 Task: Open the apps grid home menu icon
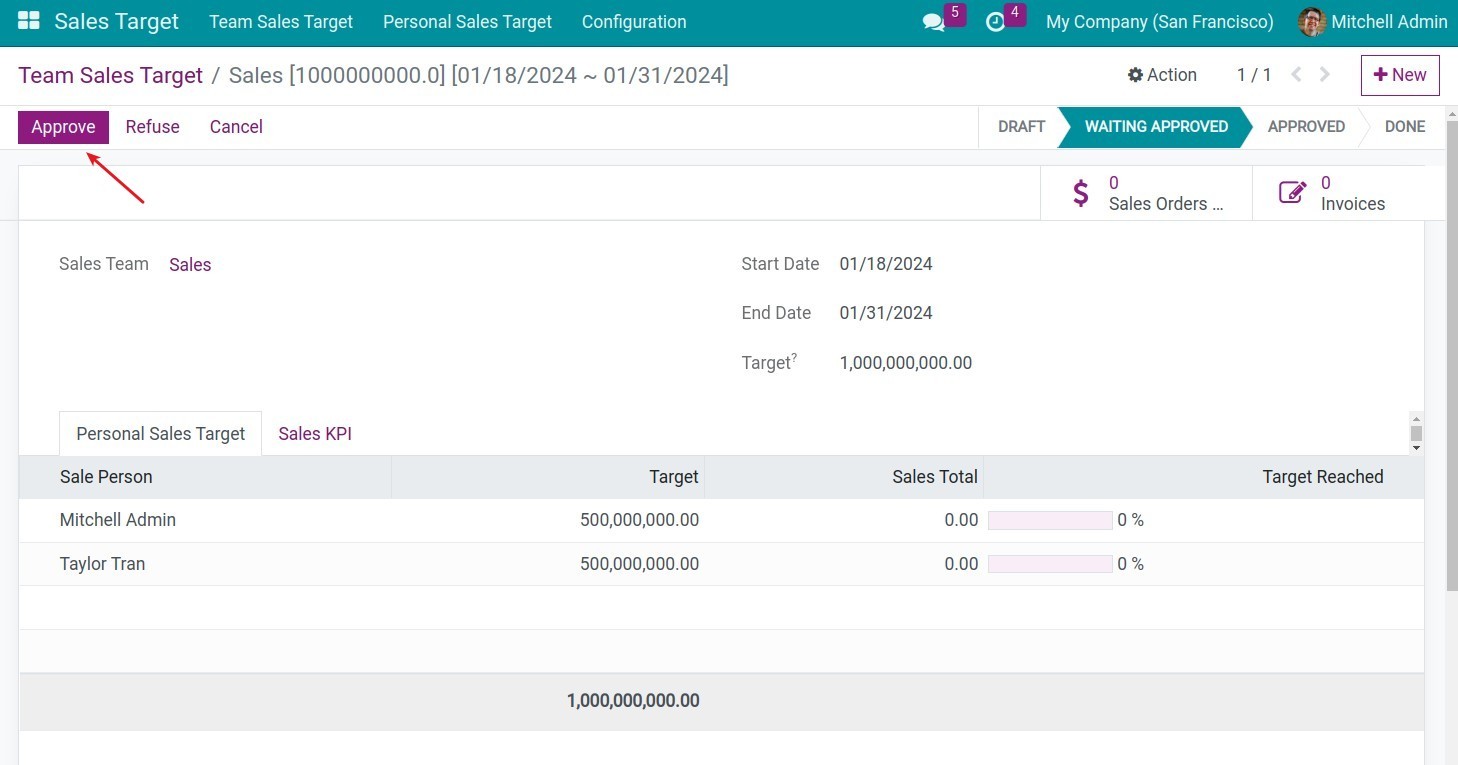(x=29, y=21)
